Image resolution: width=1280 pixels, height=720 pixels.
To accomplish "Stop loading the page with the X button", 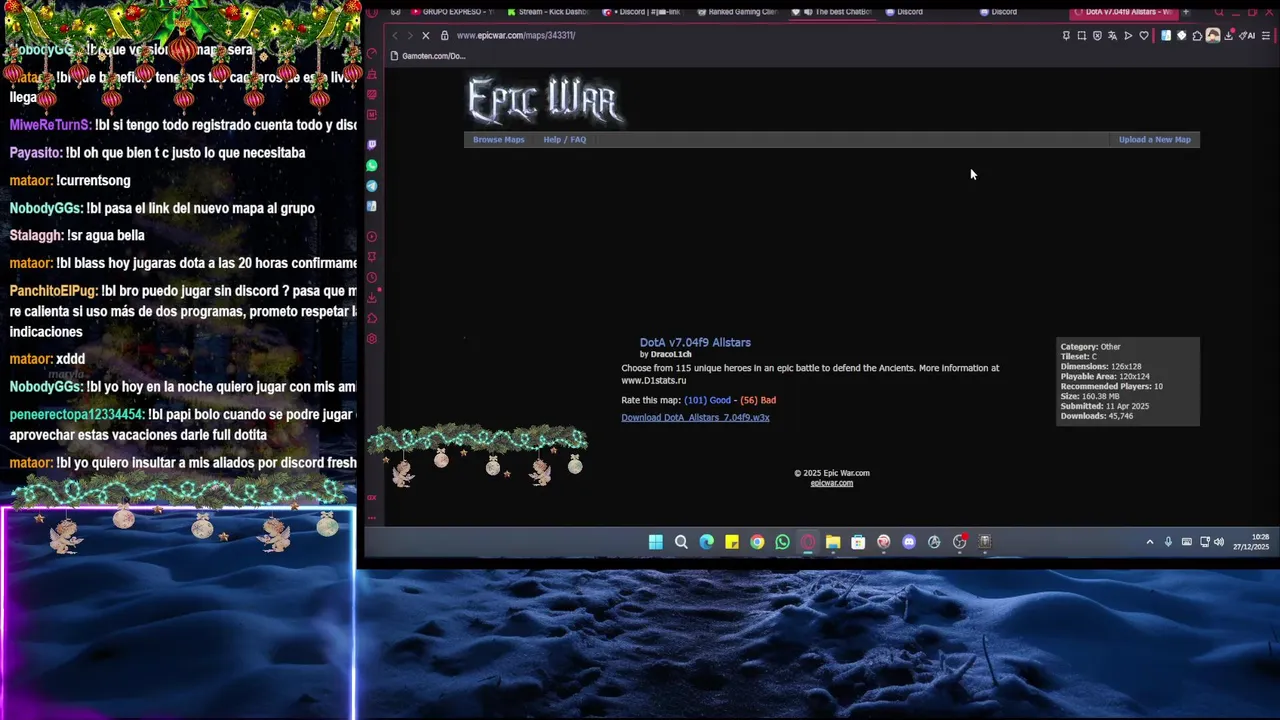I will pos(425,35).
